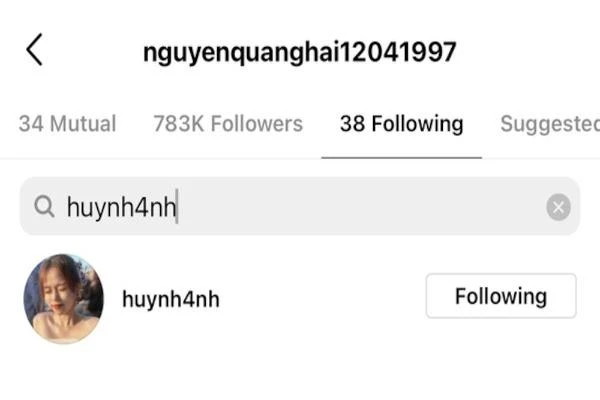Unfollow huynh4nh via the Following button
The height and width of the screenshot is (400, 600).
[501, 296]
